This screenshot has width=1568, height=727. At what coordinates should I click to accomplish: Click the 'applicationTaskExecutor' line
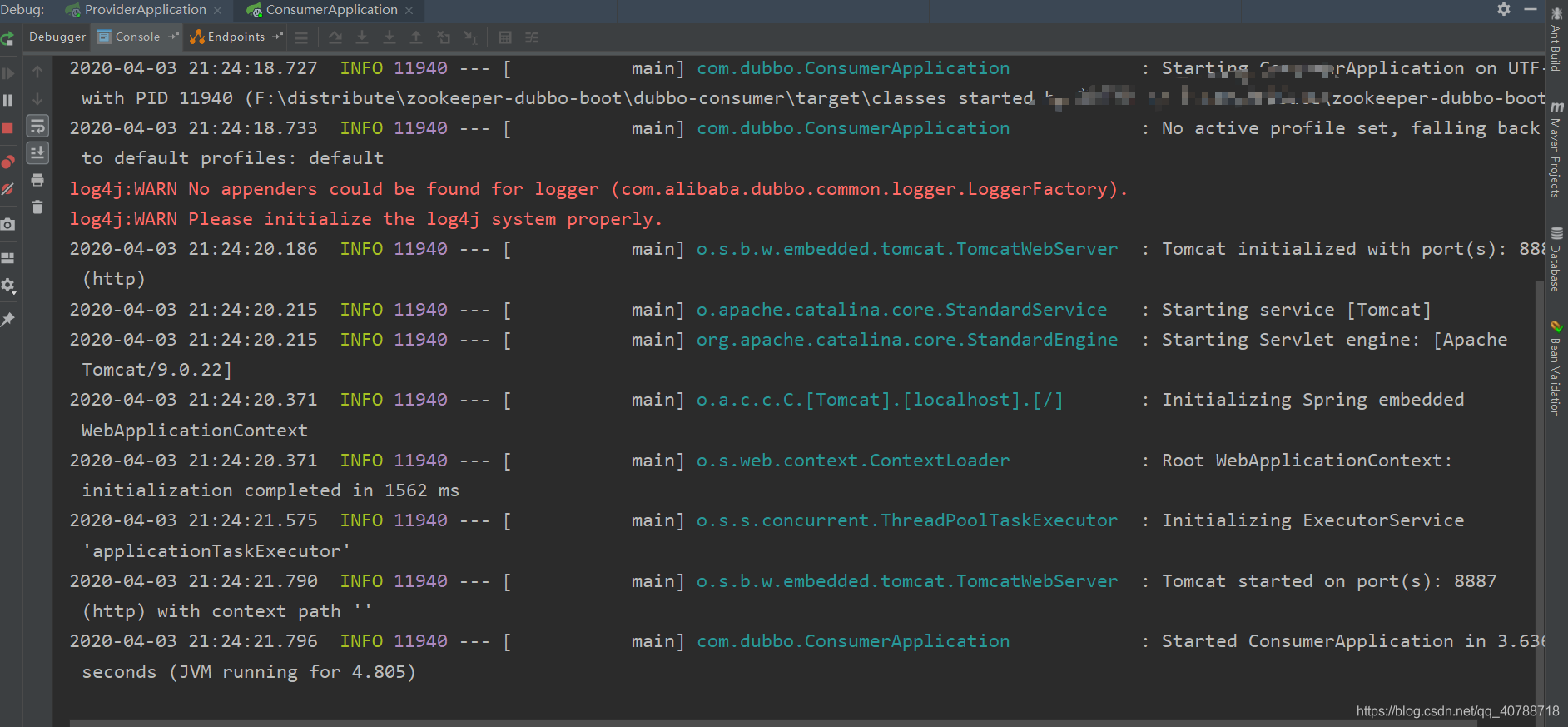(216, 551)
